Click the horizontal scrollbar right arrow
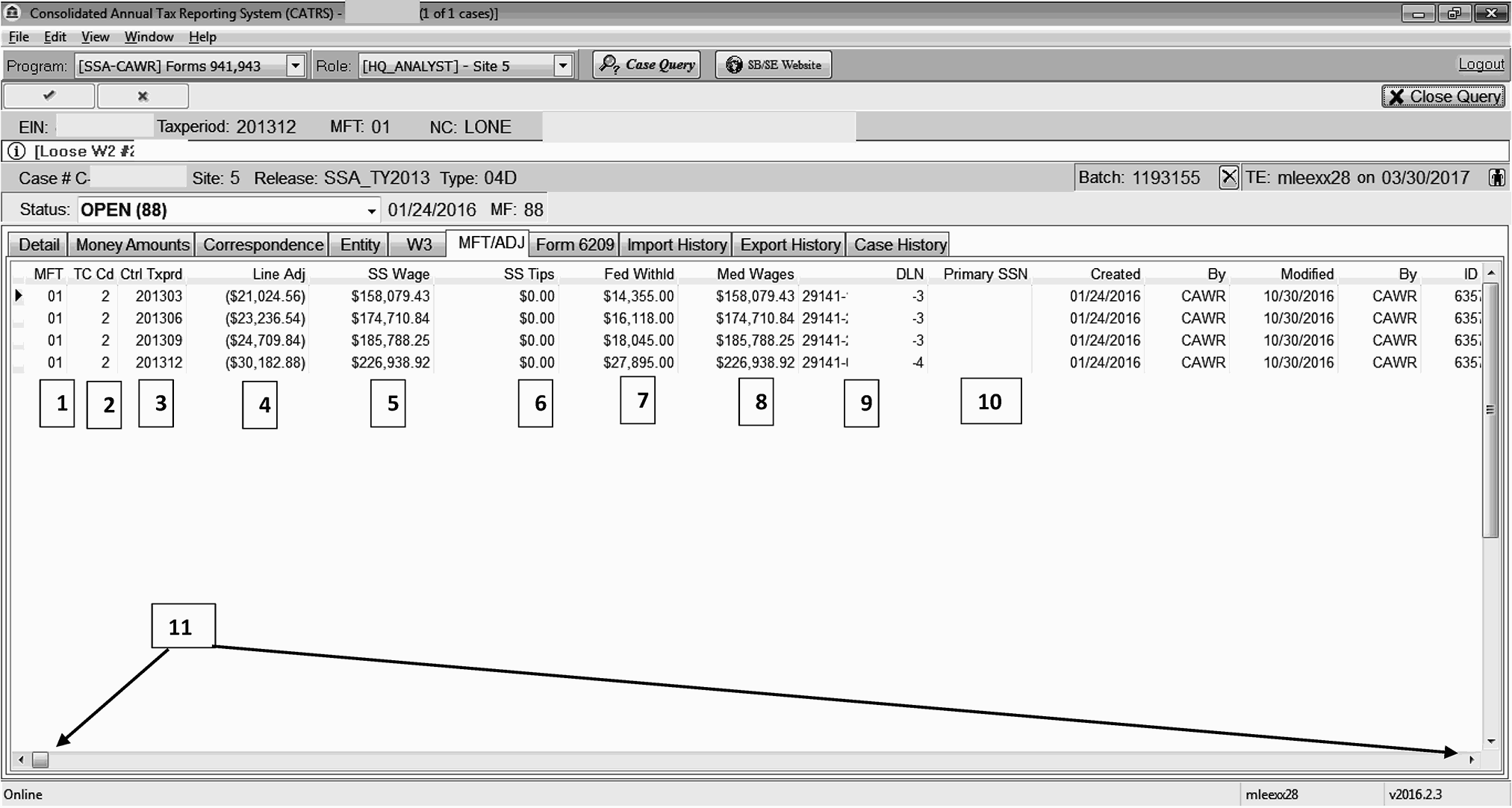Image resolution: width=1512 pixels, height=808 pixels. [x=1471, y=760]
